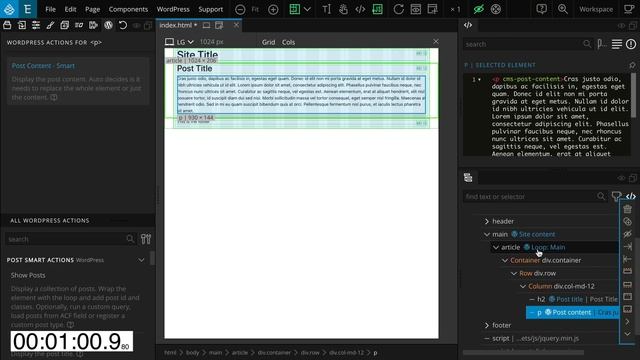Screen dimensions: 640x360
Task: Click the Post Content - Smart action
Action: tap(43, 66)
